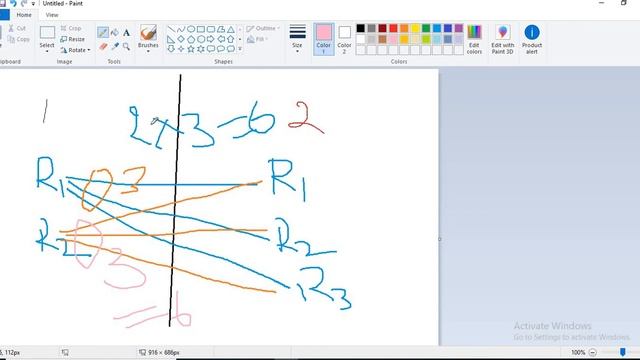Choose the Line shape
This screenshot has width=640, height=360.
(171, 29)
